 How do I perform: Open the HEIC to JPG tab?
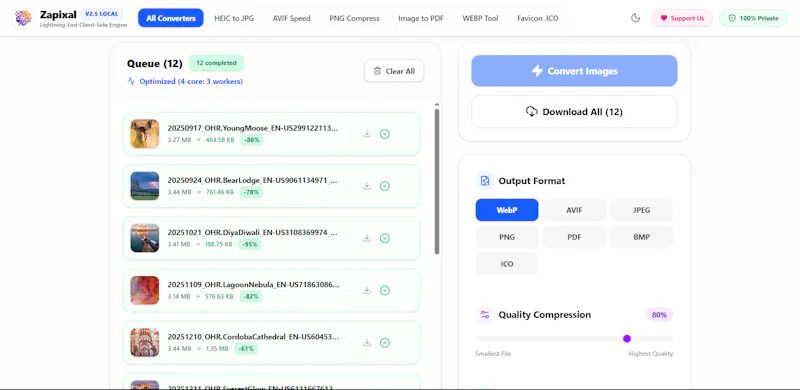click(234, 18)
